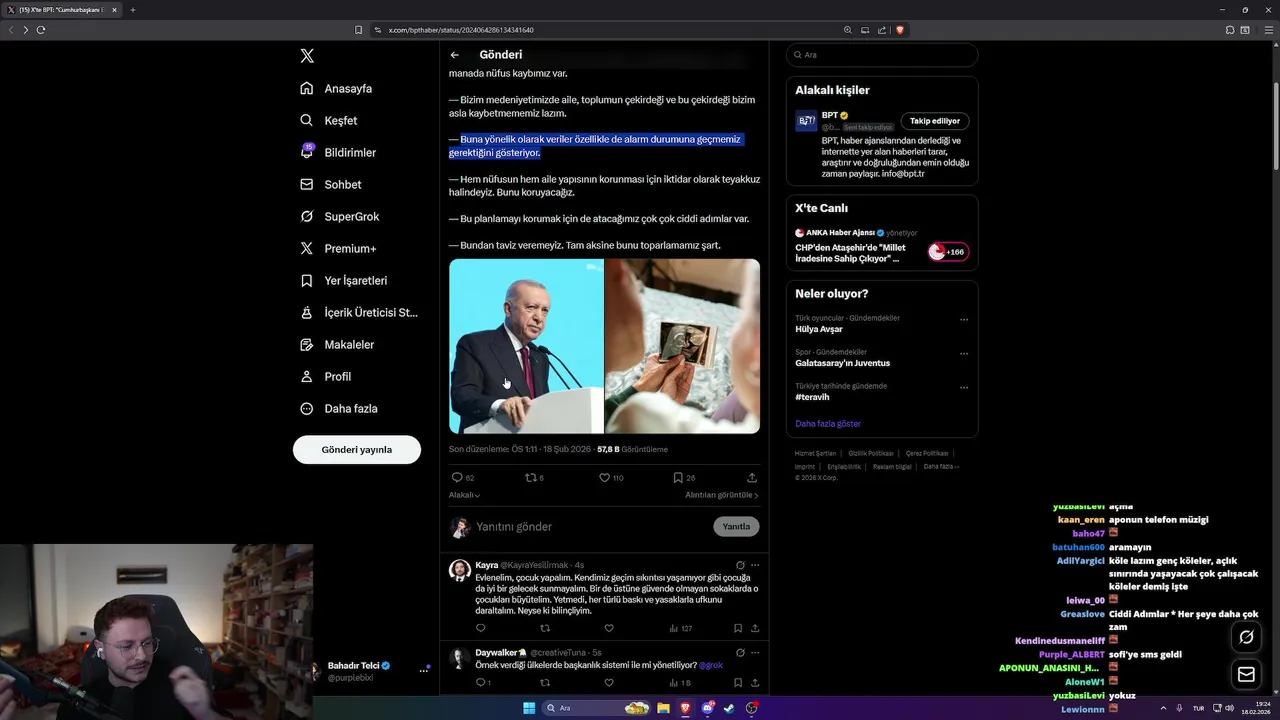
Task: Bookmark page in address bar
Action: [358, 30]
